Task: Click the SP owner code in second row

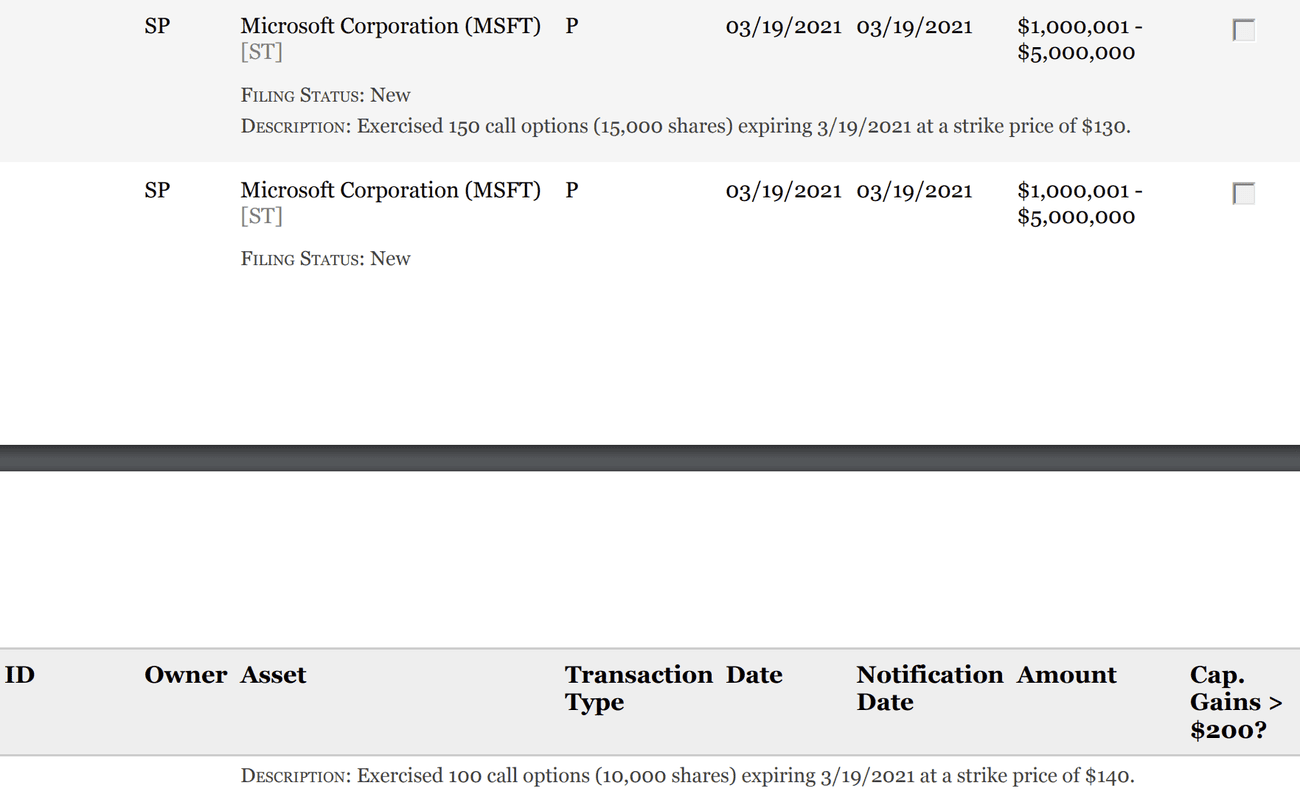Action: pyautogui.click(x=157, y=190)
